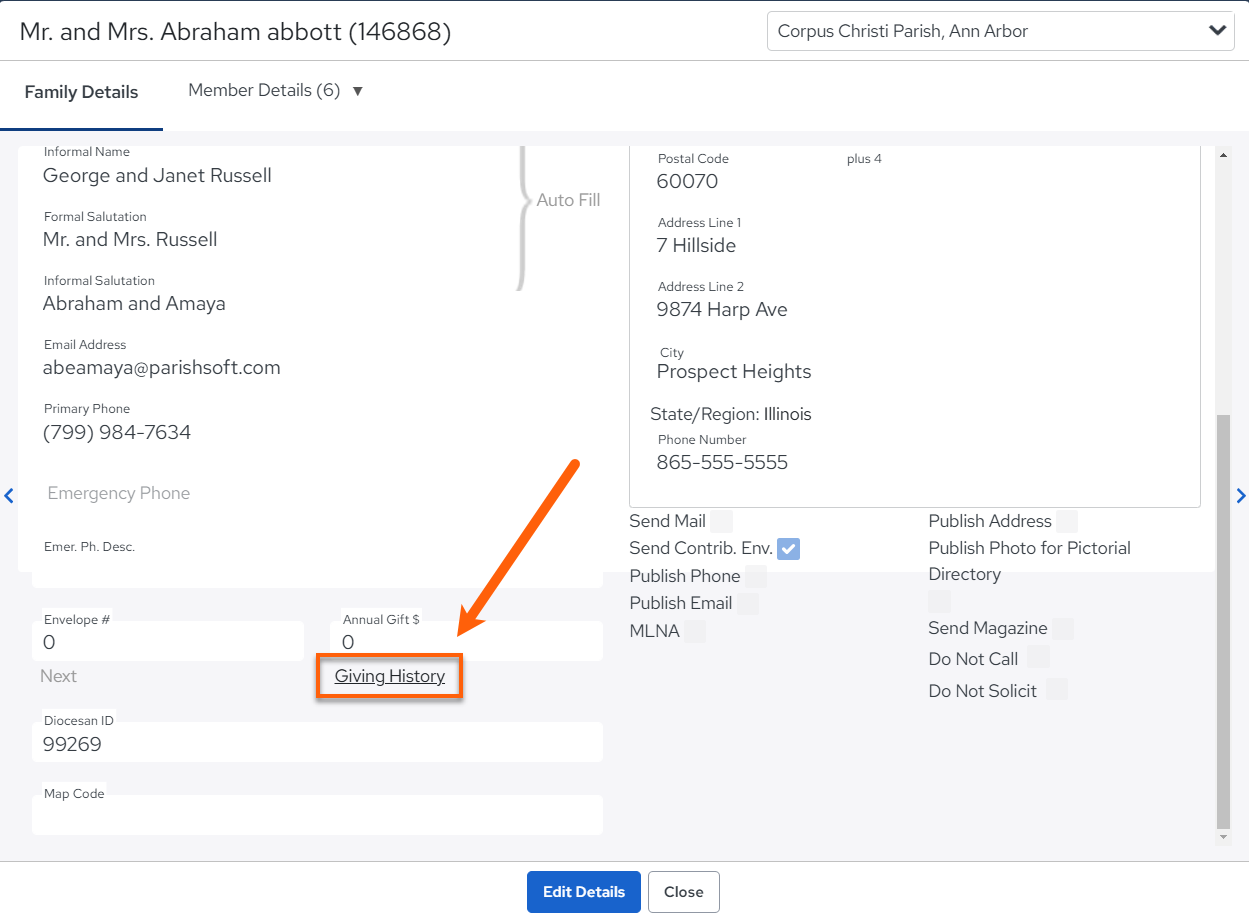Image resolution: width=1249 pixels, height=916 pixels.
Task: Click Informal Salutation Abraham and Amaya
Action: 134,304
